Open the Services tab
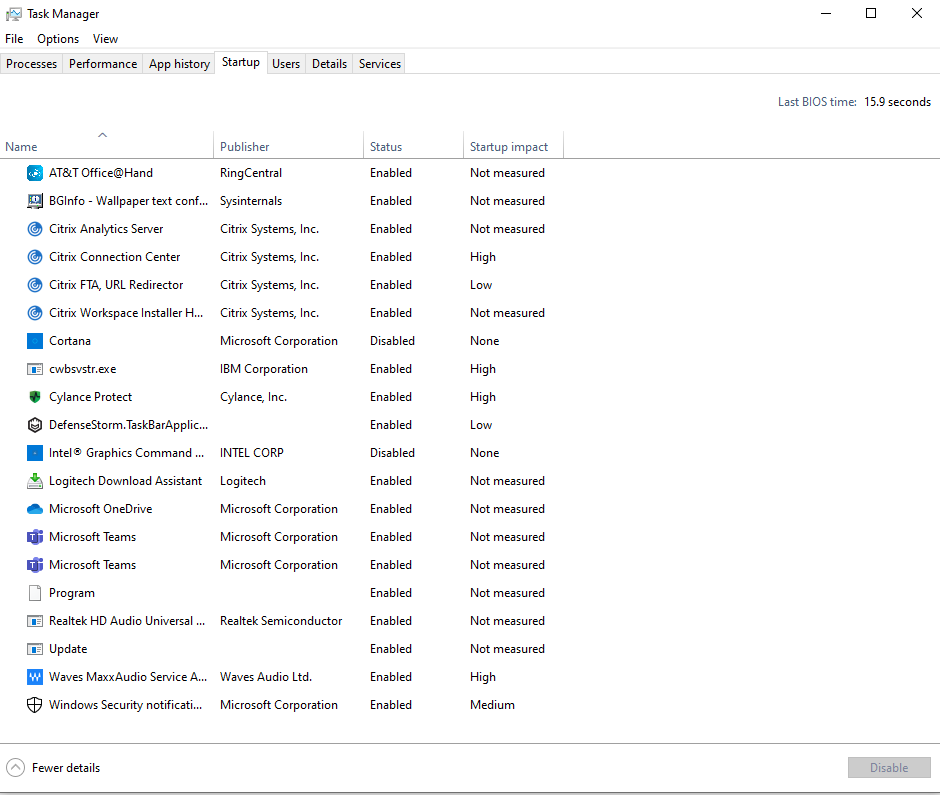Image resolution: width=940 pixels, height=795 pixels. 380,64
